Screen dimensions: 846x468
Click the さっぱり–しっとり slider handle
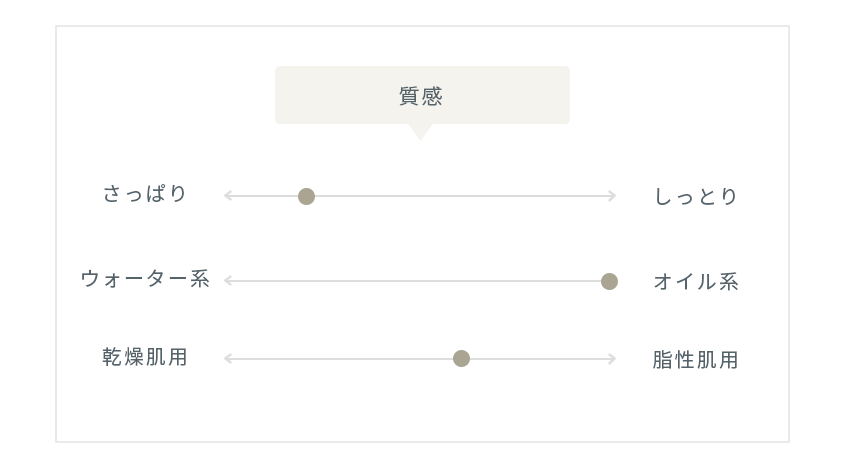click(306, 196)
